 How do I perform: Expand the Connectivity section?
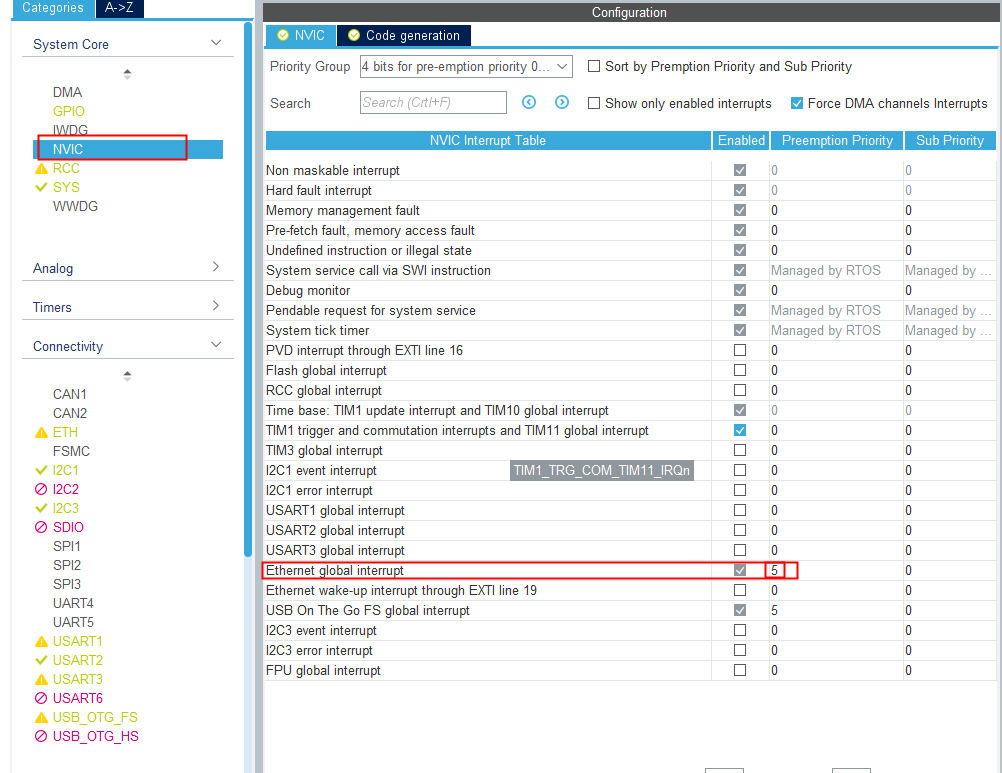pos(215,345)
